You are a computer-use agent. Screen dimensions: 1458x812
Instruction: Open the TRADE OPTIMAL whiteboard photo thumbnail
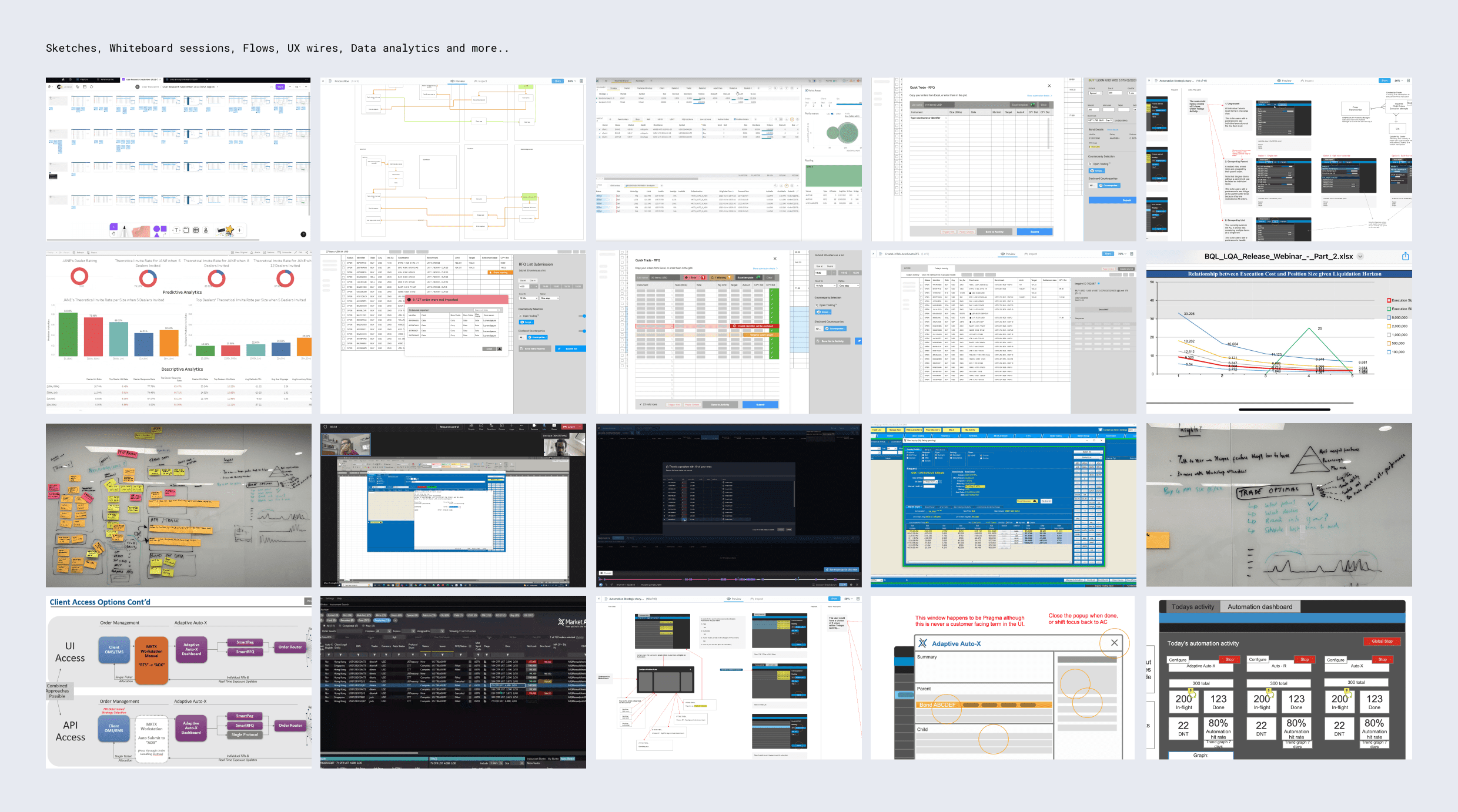[x=1279, y=505]
